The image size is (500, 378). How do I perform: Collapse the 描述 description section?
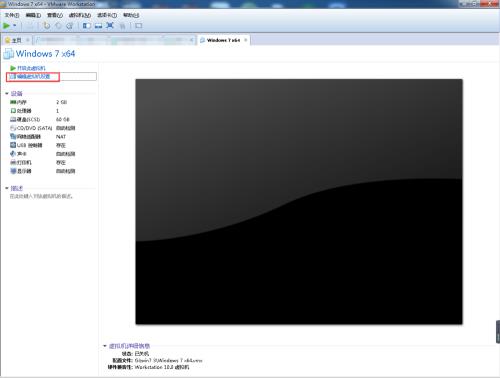pyautogui.click(x=7, y=188)
